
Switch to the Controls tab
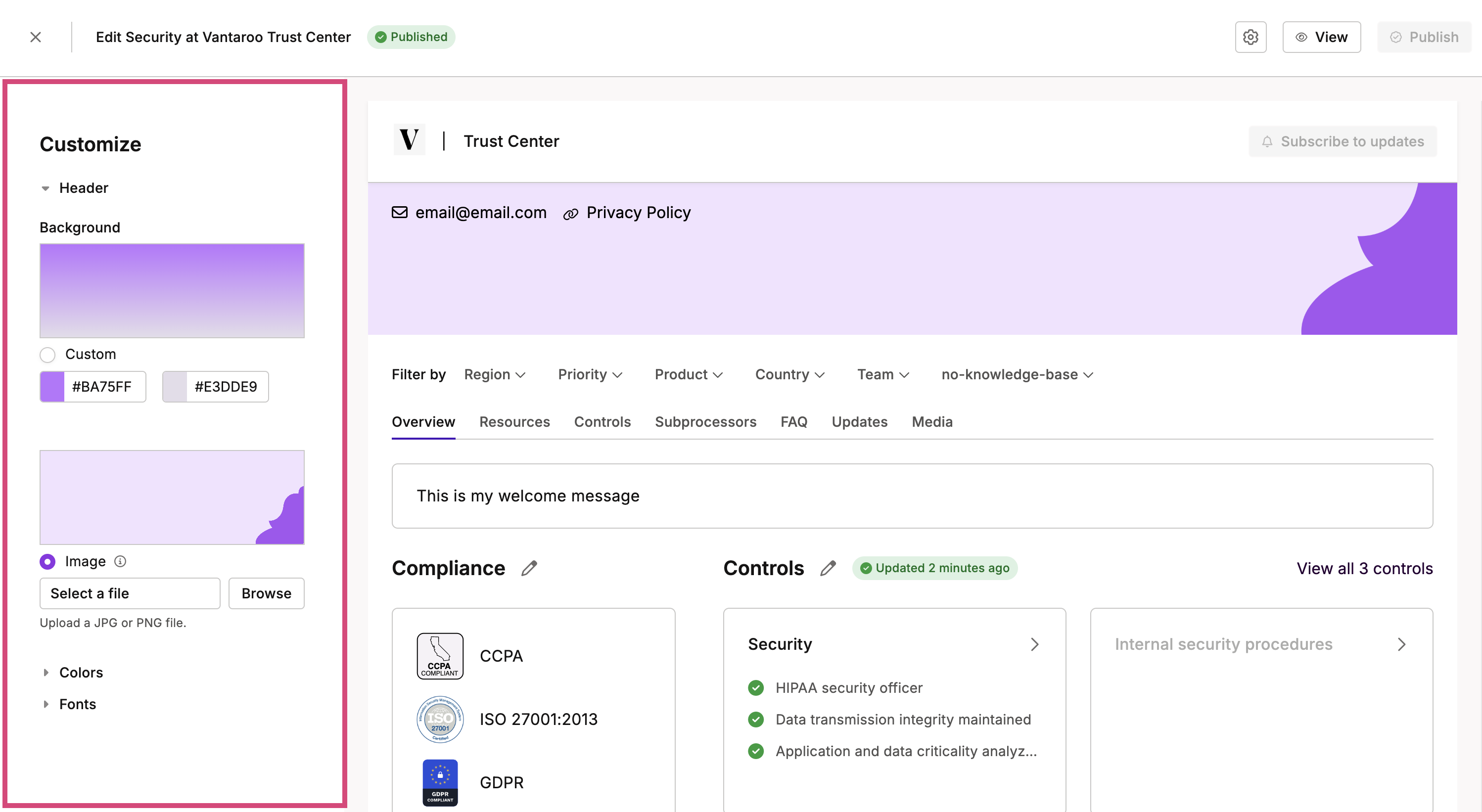pos(602,421)
